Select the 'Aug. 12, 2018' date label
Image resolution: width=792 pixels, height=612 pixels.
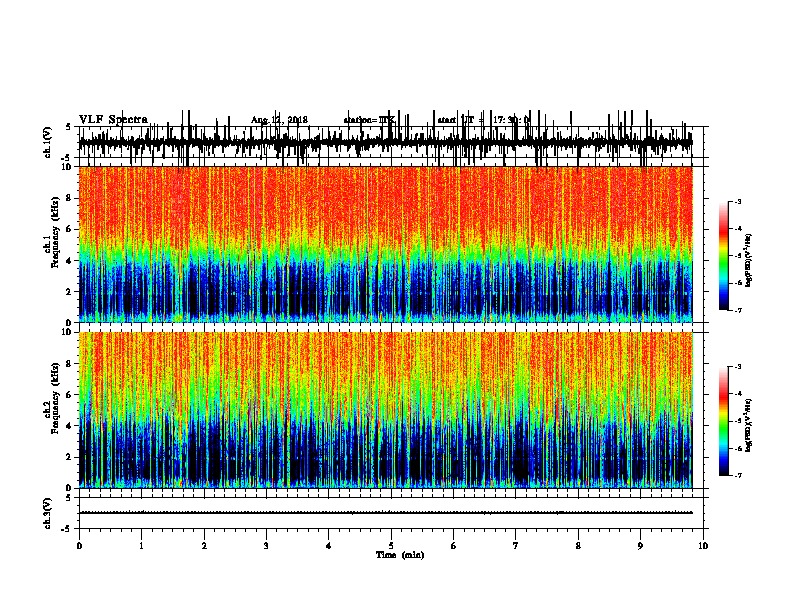[x=279, y=120]
